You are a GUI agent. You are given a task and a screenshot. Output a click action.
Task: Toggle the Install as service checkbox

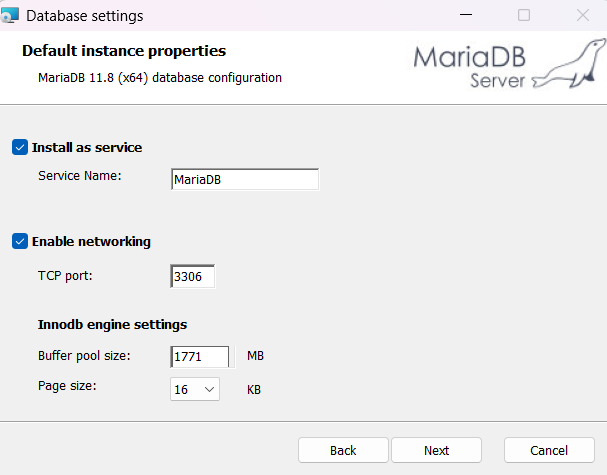coord(20,147)
